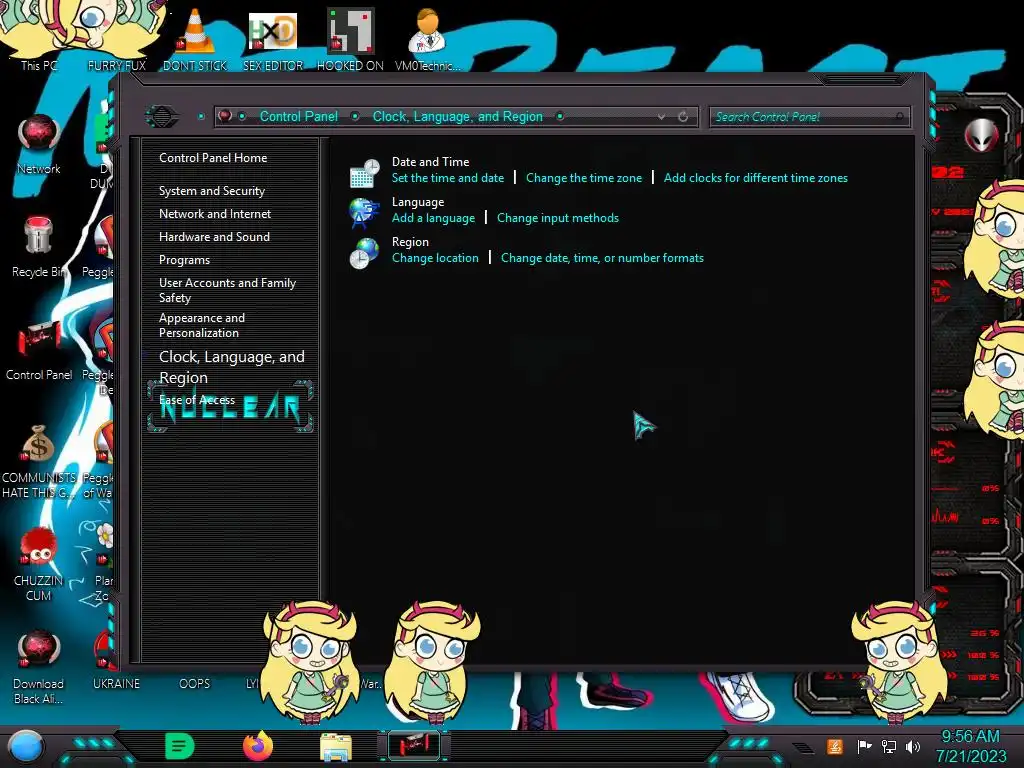Select Clock, Language, and Region sidebar entry
This screenshot has height=768, width=1024.
coord(232,367)
